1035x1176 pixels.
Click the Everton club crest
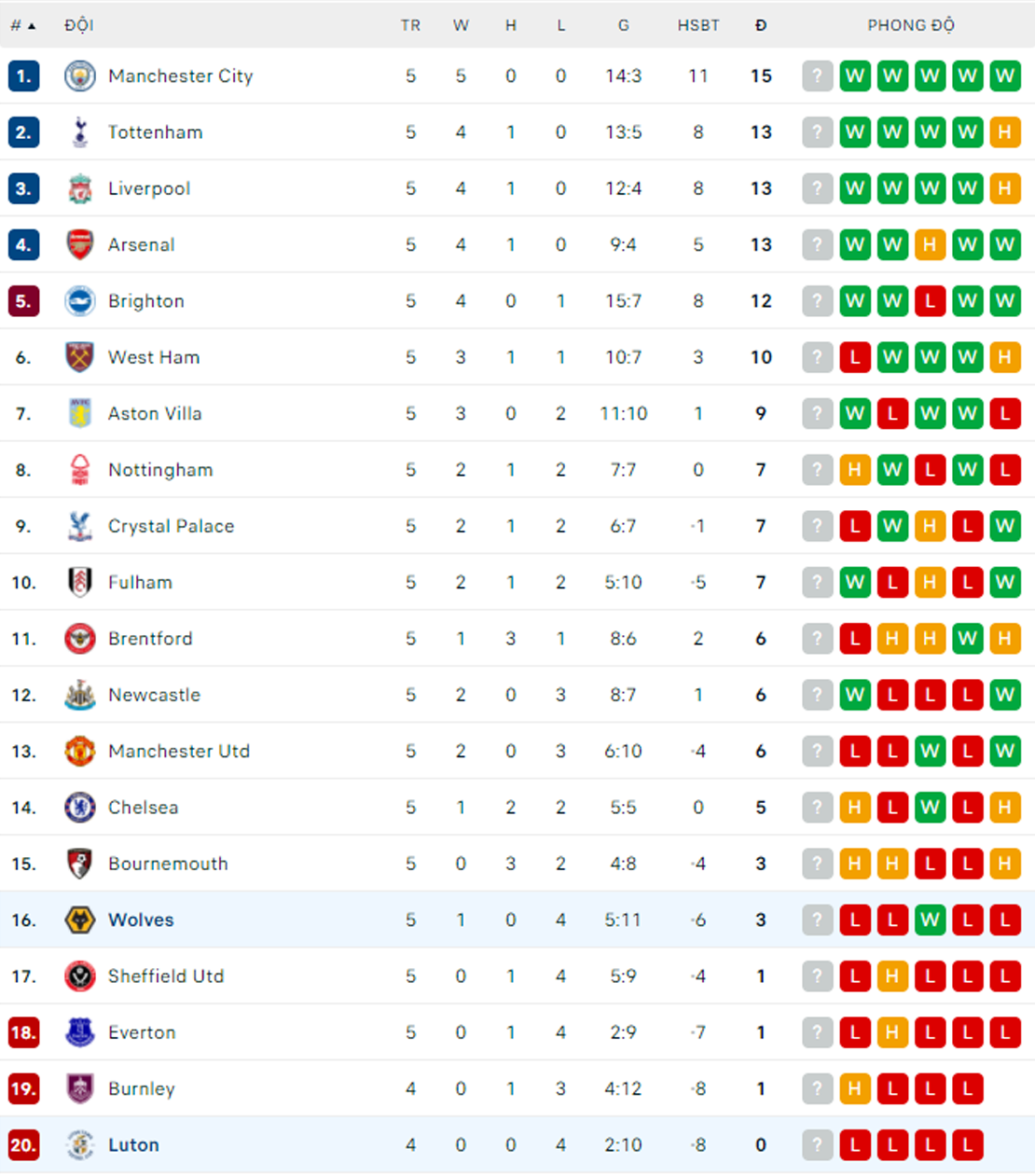coord(80,1032)
